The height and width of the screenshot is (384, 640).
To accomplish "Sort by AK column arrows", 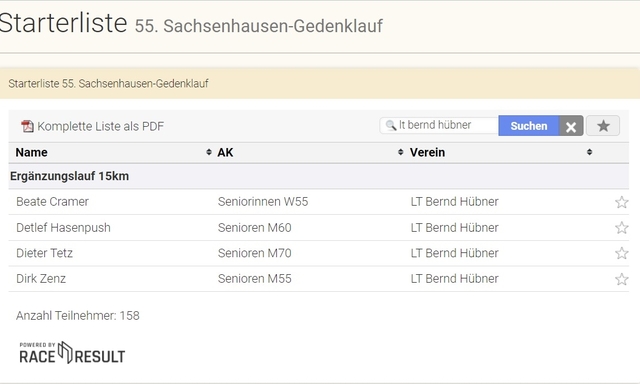I will (400, 152).
